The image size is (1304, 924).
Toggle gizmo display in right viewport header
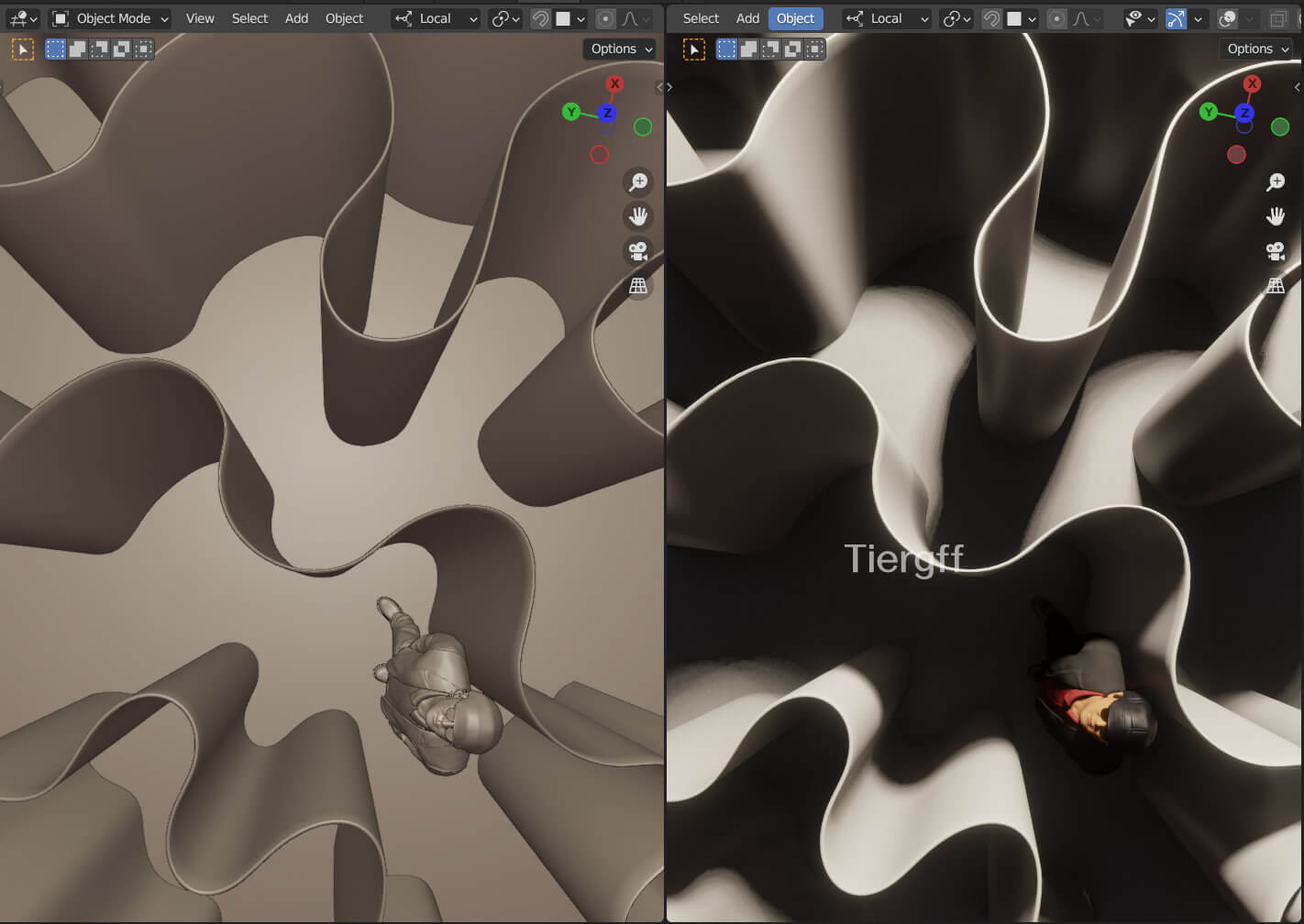1176,18
